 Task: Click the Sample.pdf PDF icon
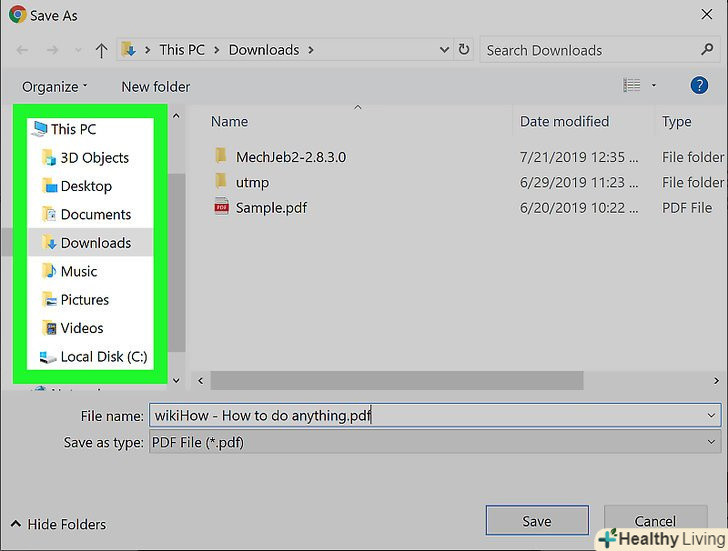221,206
